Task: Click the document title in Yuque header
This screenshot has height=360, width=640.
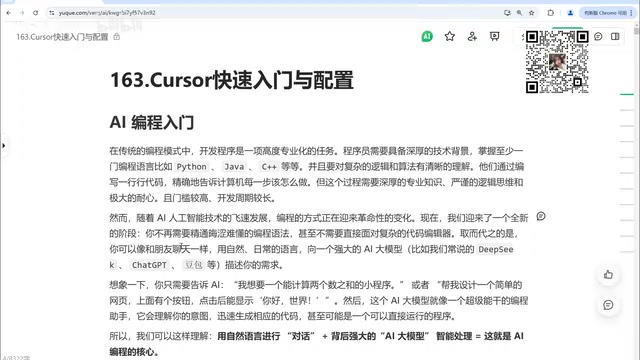Action: click(x=62, y=37)
